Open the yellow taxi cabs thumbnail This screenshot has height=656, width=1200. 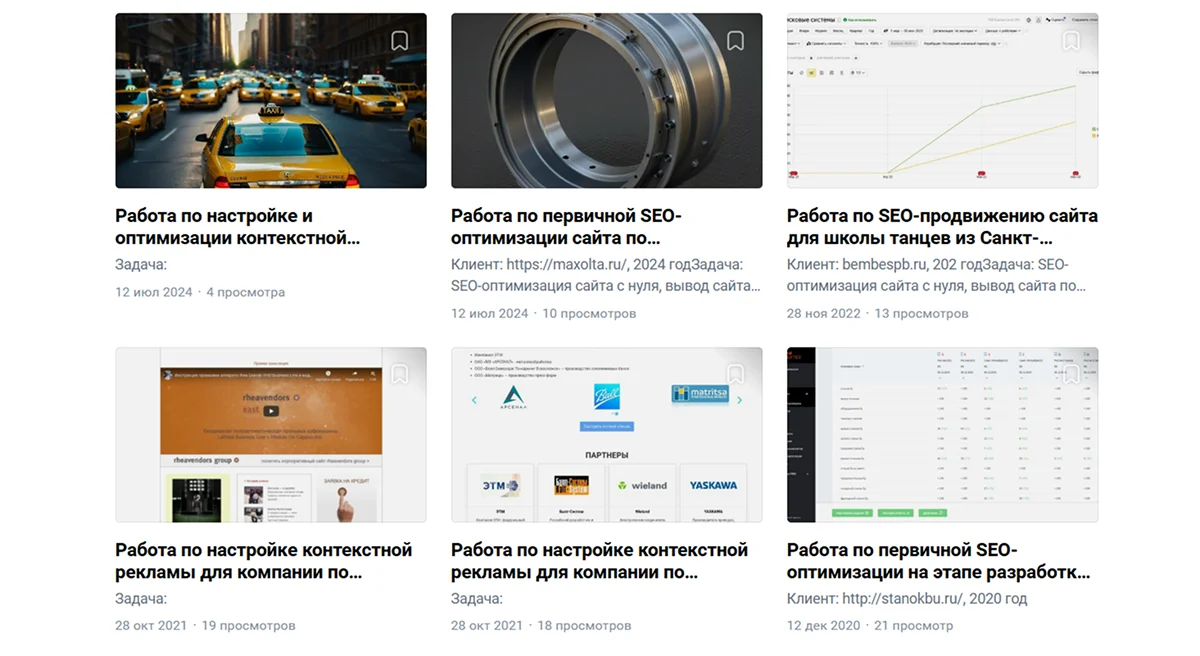(x=270, y=100)
